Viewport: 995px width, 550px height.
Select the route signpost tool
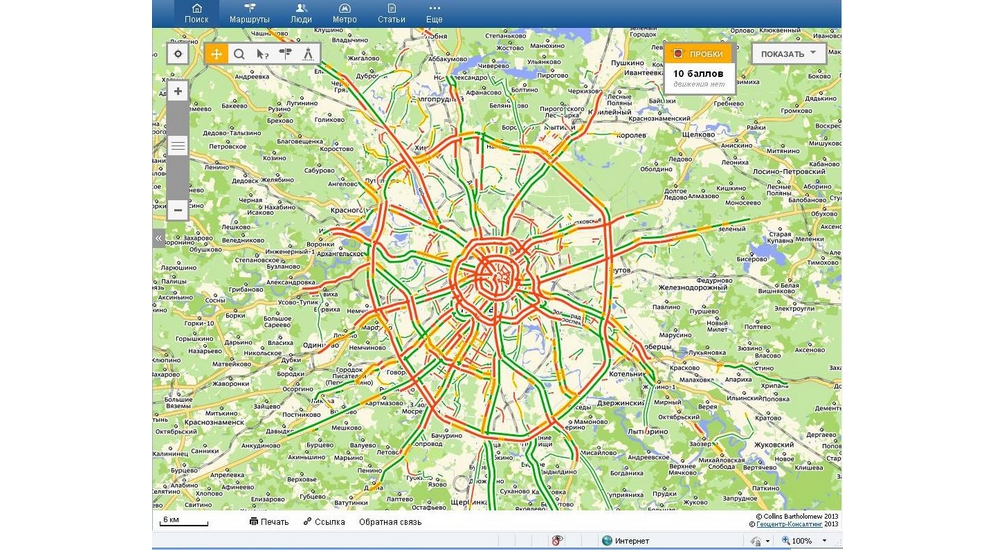[286, 54]
